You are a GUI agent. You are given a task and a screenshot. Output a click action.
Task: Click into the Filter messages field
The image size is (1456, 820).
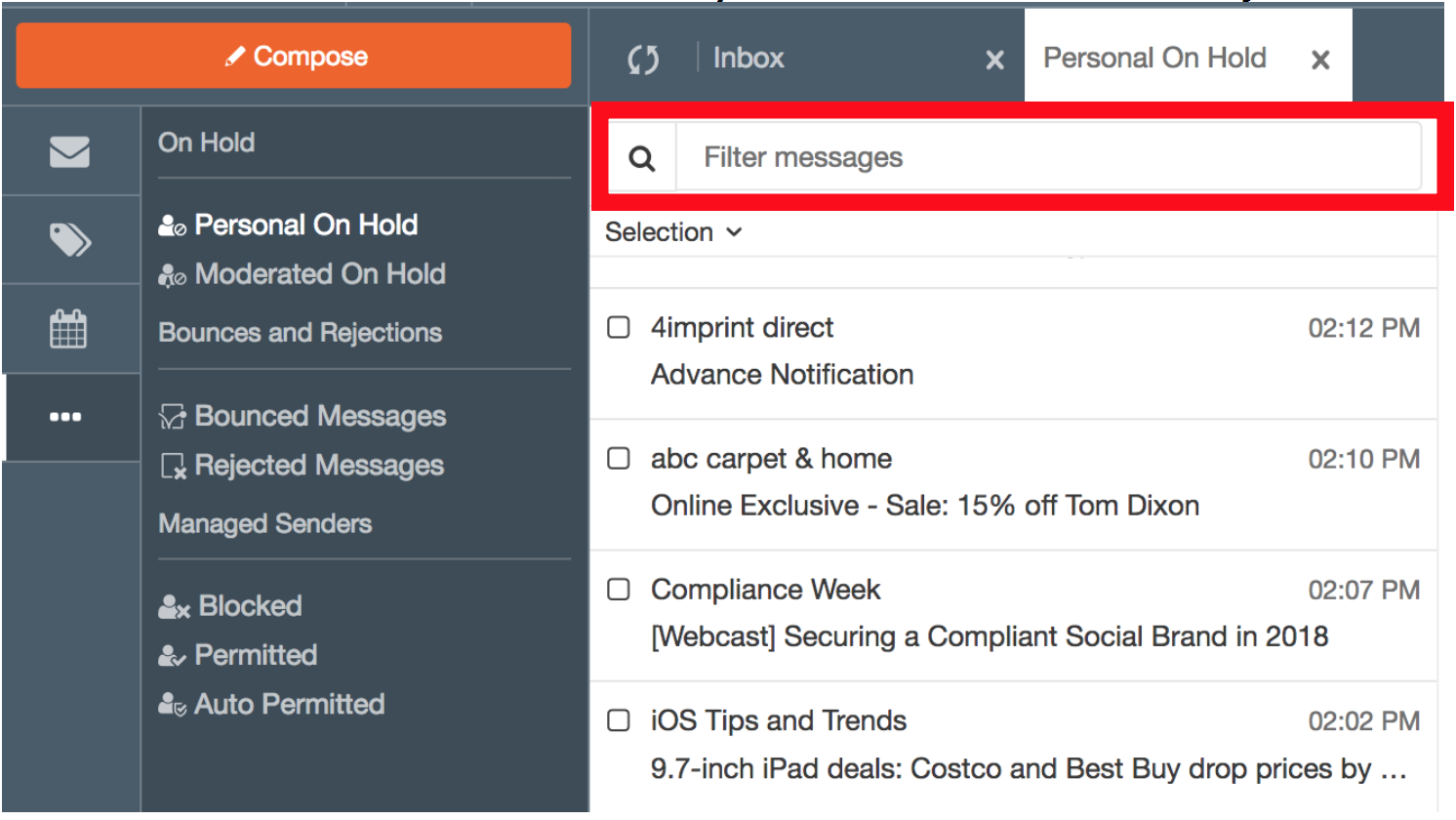click(x=1049, y=157)
